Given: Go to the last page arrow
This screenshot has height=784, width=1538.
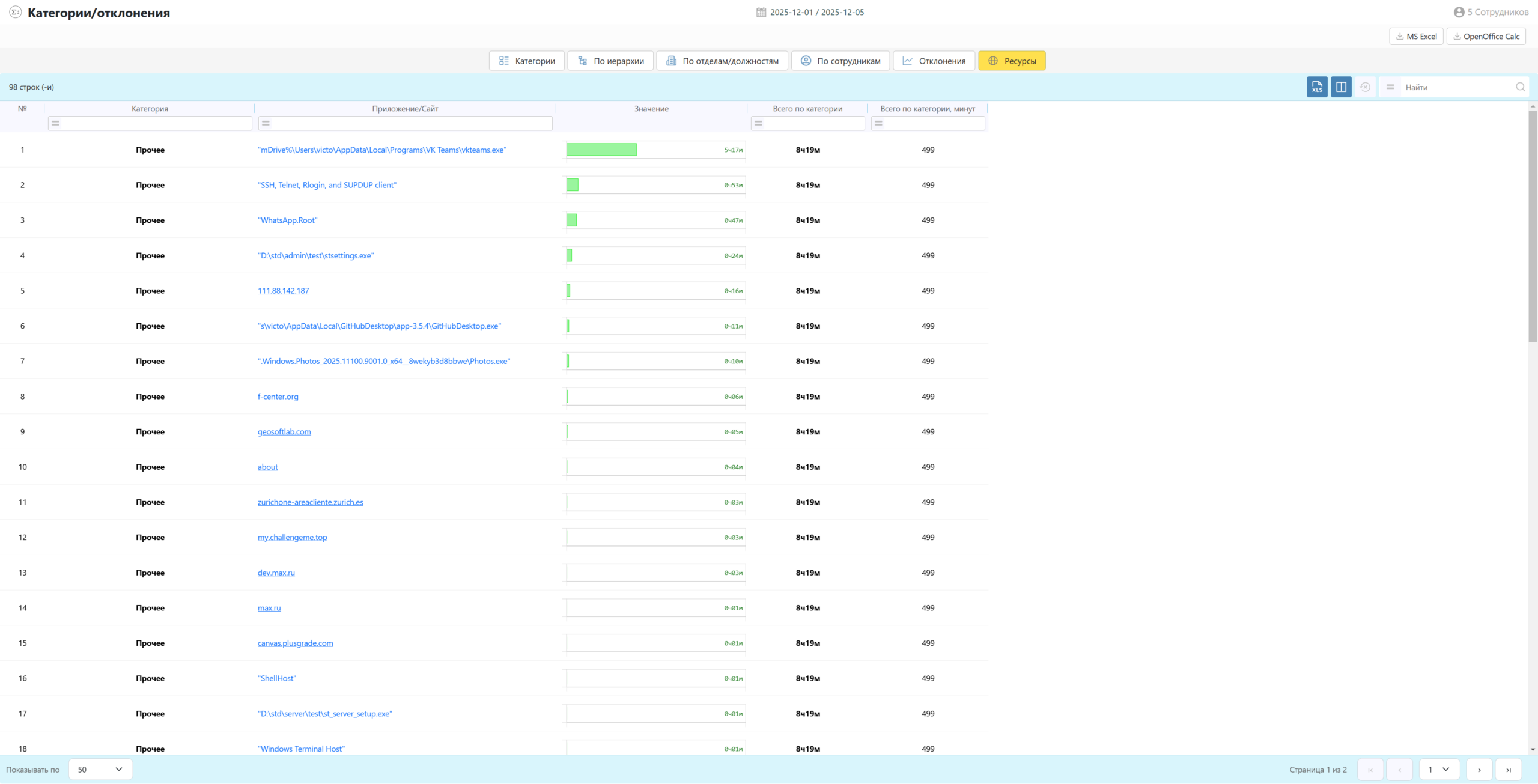Looking at the screenshot, I should click(x=1508, y=770).
